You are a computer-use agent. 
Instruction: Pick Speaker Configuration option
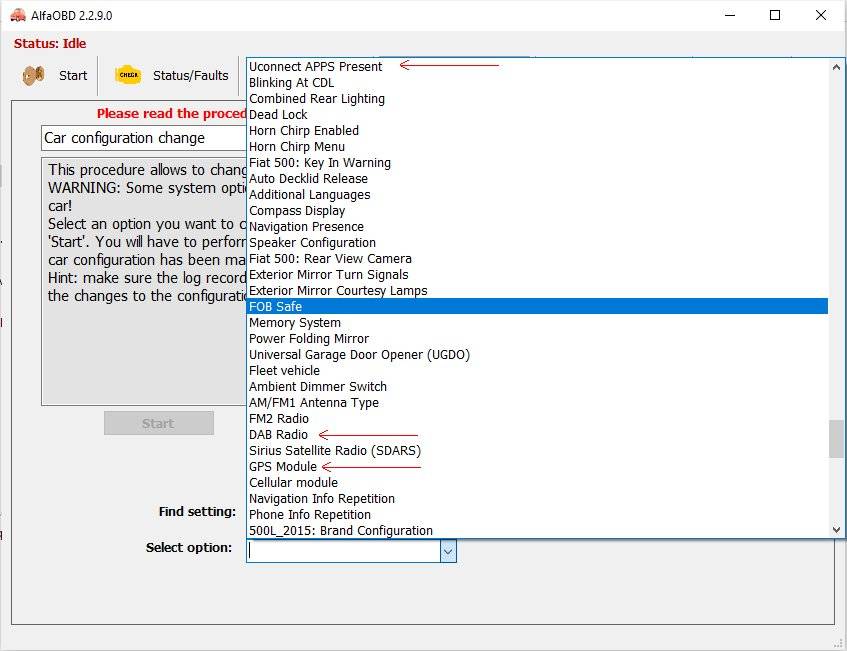point(537,243)
